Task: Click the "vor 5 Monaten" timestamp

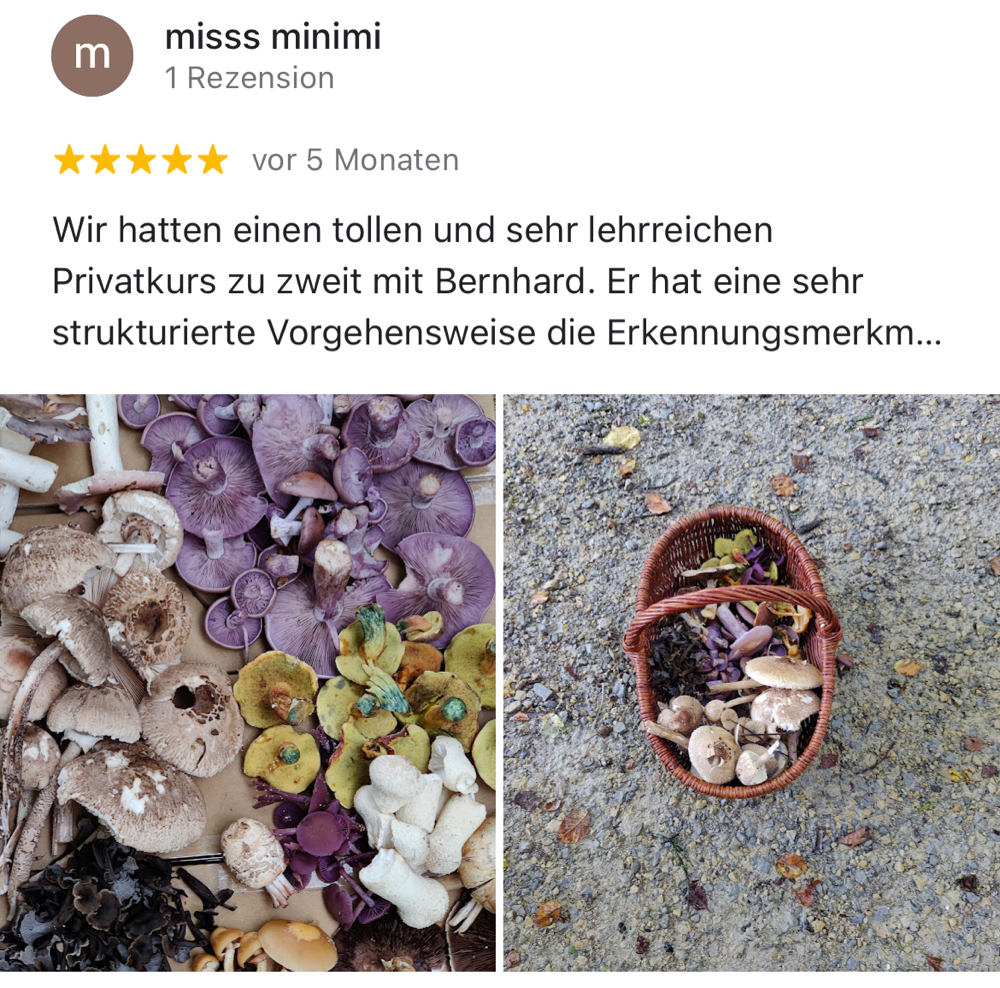Action: 355,160
